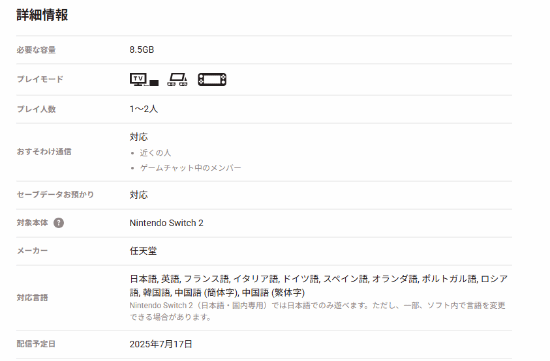Click the おすそわけ通信 row label

(44, 152)
